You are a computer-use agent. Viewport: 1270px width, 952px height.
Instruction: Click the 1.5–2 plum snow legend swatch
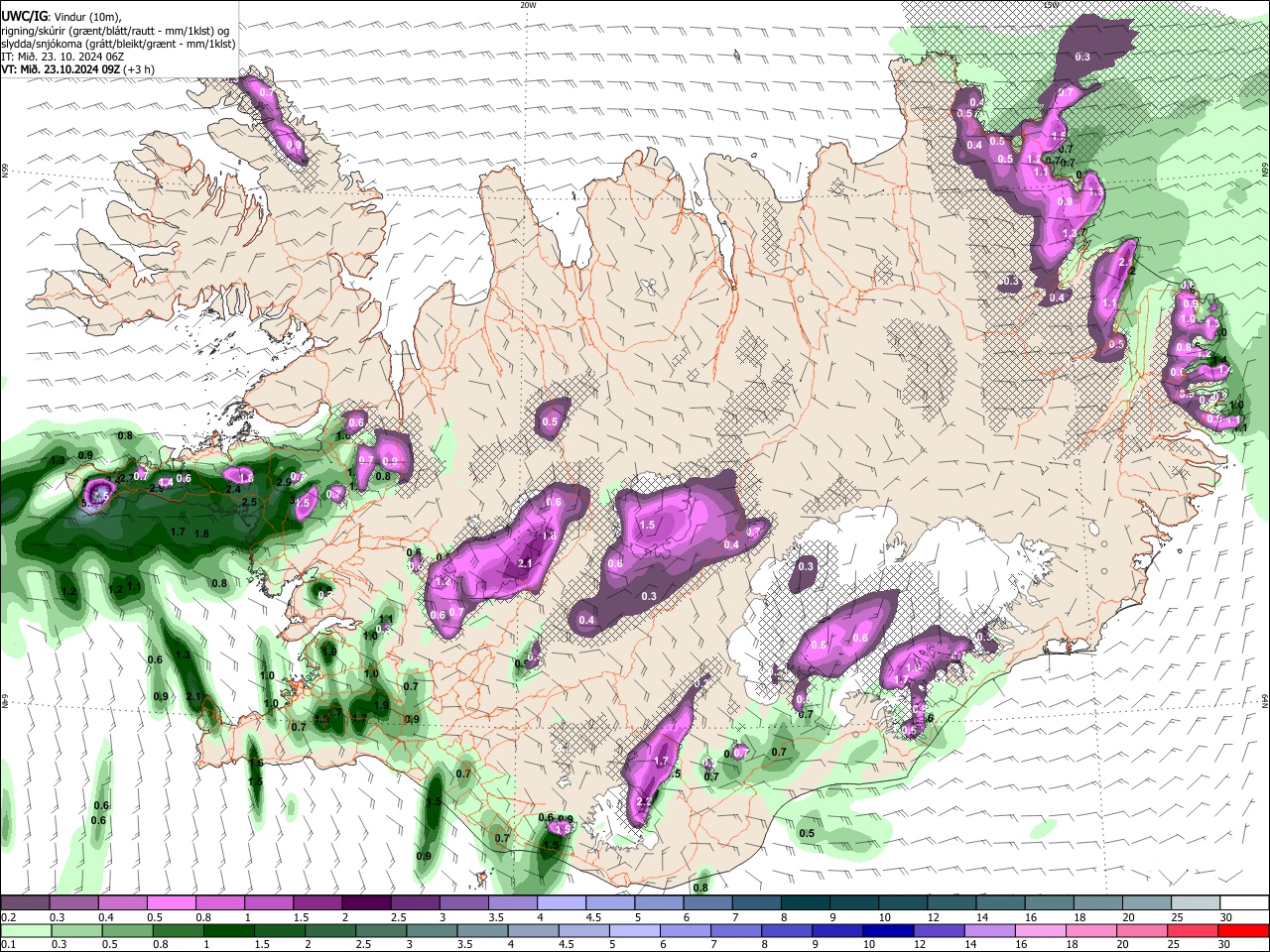point(317,903)
